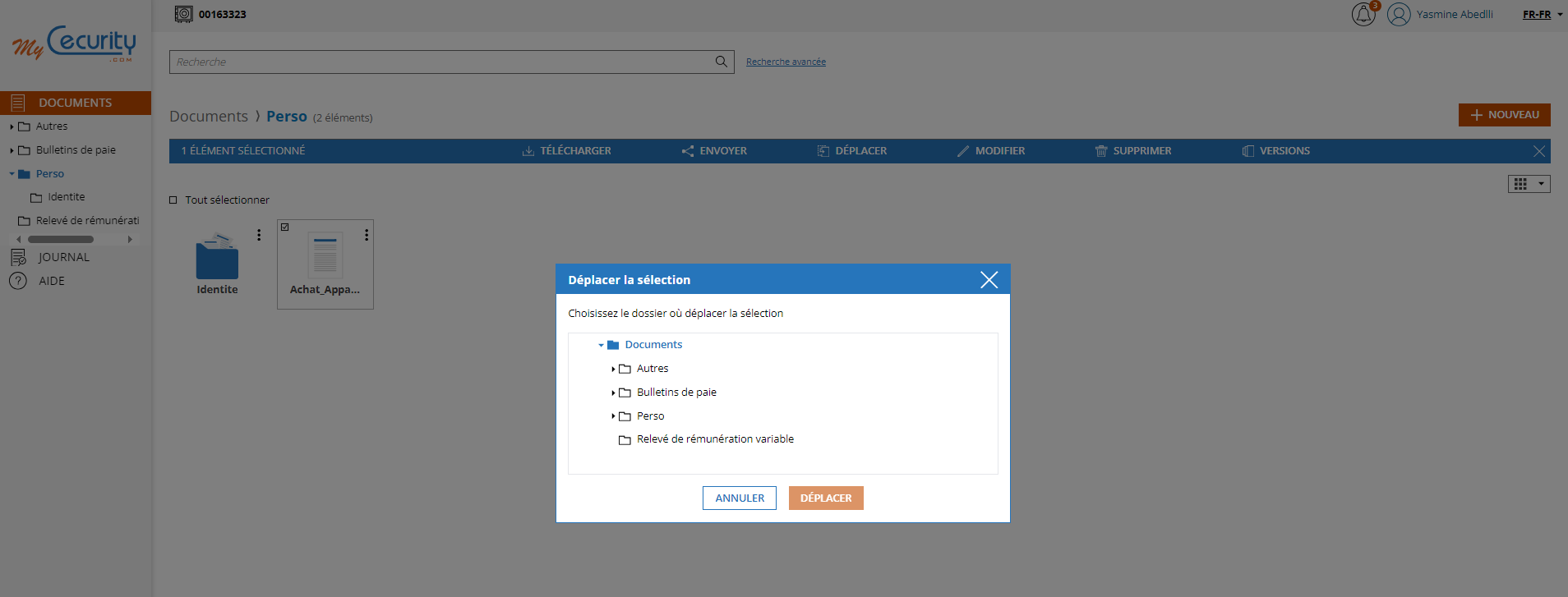1568x597 pixels.
Task: Select Relevé de rémunération variable destination folder
Action: 714,439
